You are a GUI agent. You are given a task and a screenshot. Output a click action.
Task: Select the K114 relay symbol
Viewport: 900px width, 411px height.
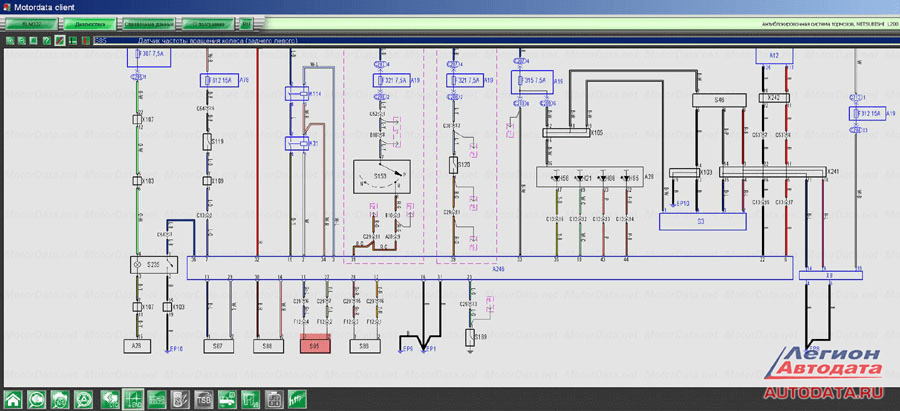298,94
